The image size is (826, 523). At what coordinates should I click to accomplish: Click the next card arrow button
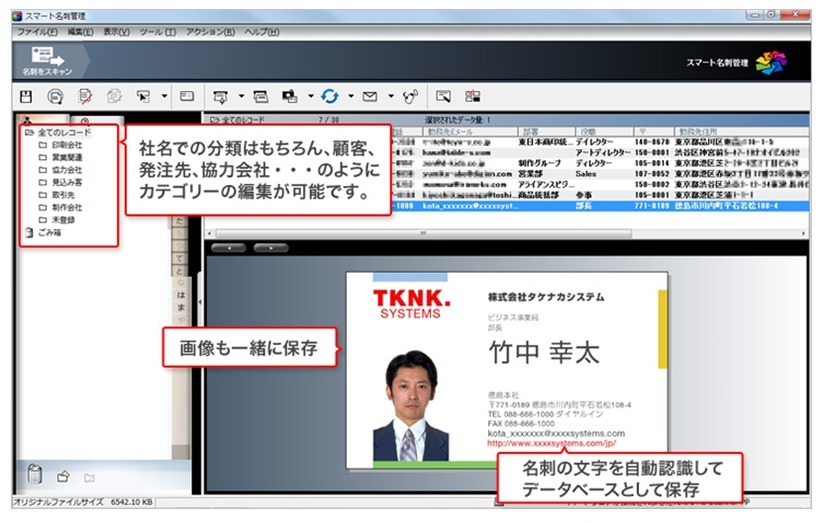click(x=271, y=248)
